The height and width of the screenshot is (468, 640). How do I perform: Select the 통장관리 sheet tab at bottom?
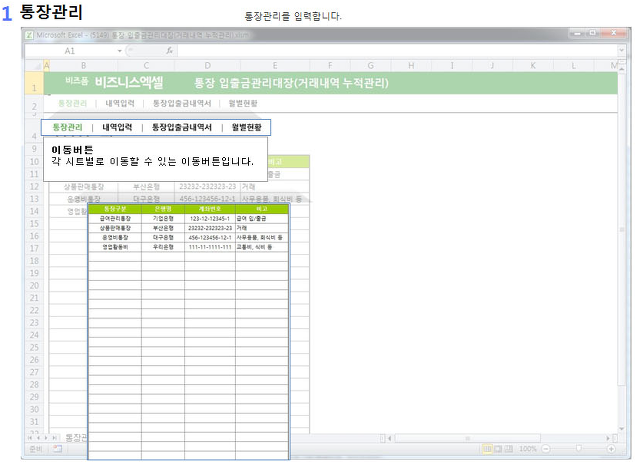pyautogui.click(x=76, y=438)
